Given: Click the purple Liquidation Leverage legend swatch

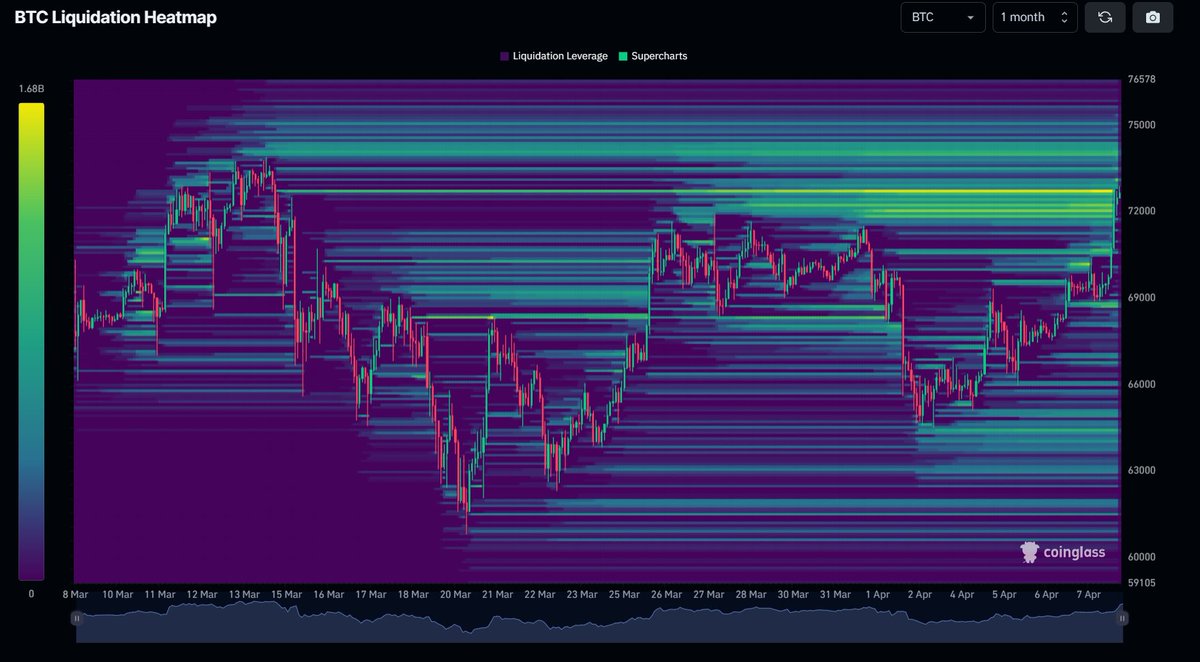Looking at the screenshot, I should (504, 56).
